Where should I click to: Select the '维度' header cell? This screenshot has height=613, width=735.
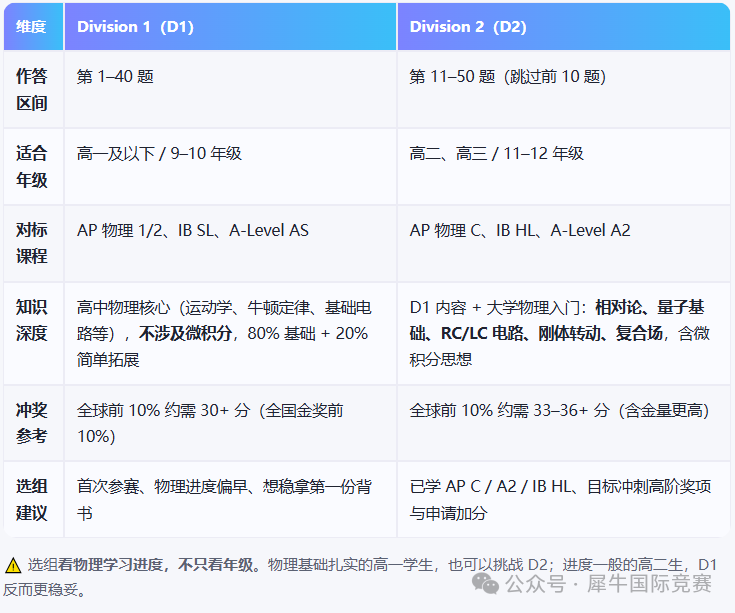click(x=33, y=26)
